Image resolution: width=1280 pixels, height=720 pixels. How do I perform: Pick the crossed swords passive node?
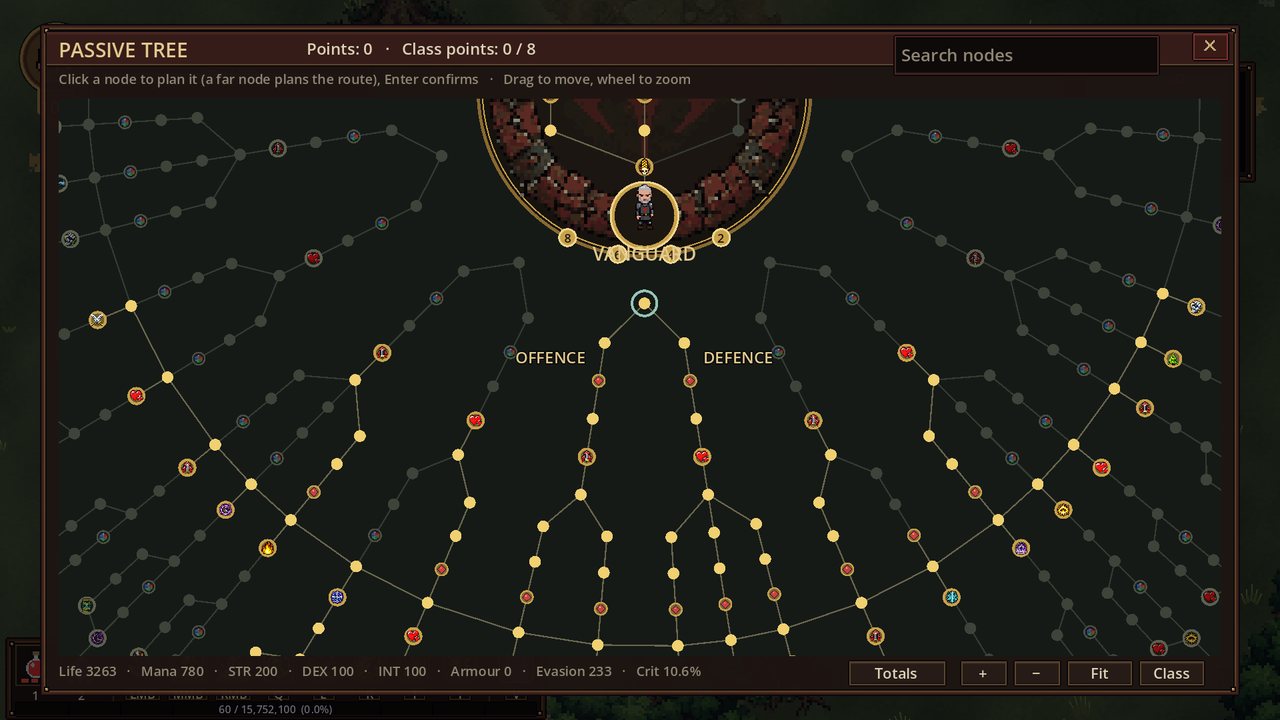(x=97, y=319)
